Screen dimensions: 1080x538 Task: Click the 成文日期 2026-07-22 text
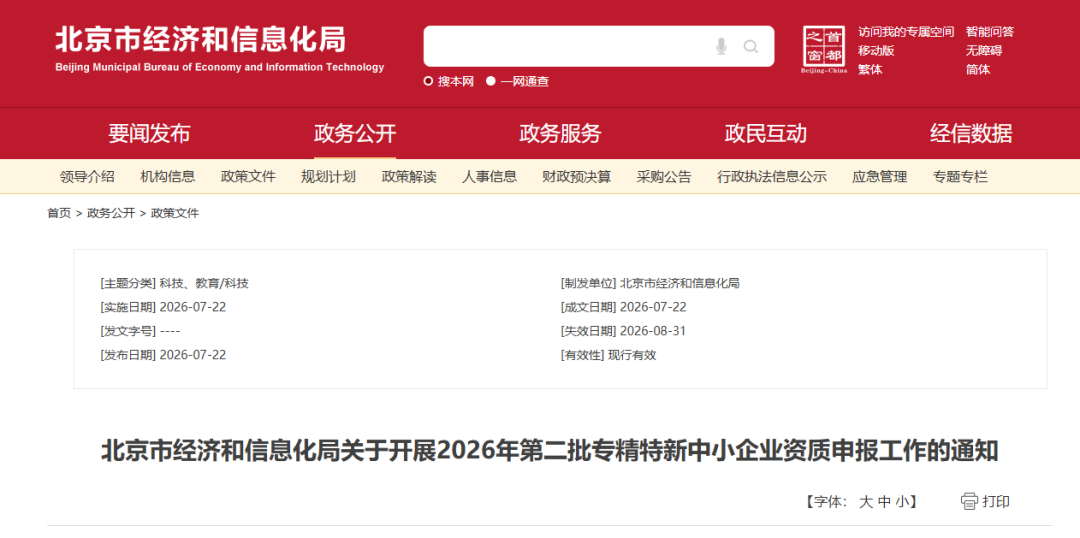(x=623, y=307)
